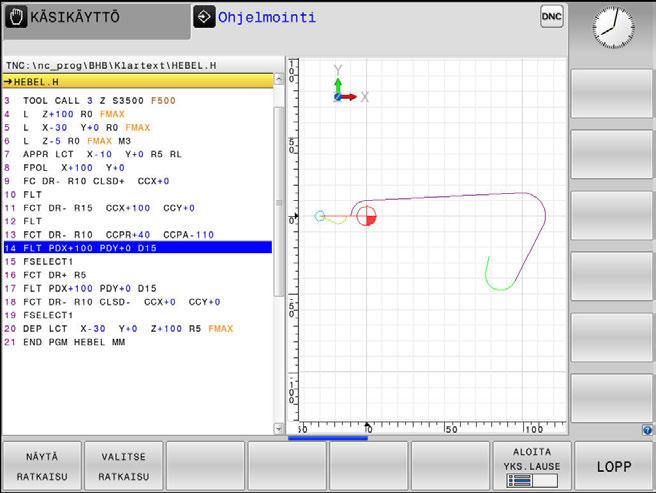This screenshot has width=656, height=493.
Task: Select line 21 END PGM HEBEL MM
Action: [138, 342]
